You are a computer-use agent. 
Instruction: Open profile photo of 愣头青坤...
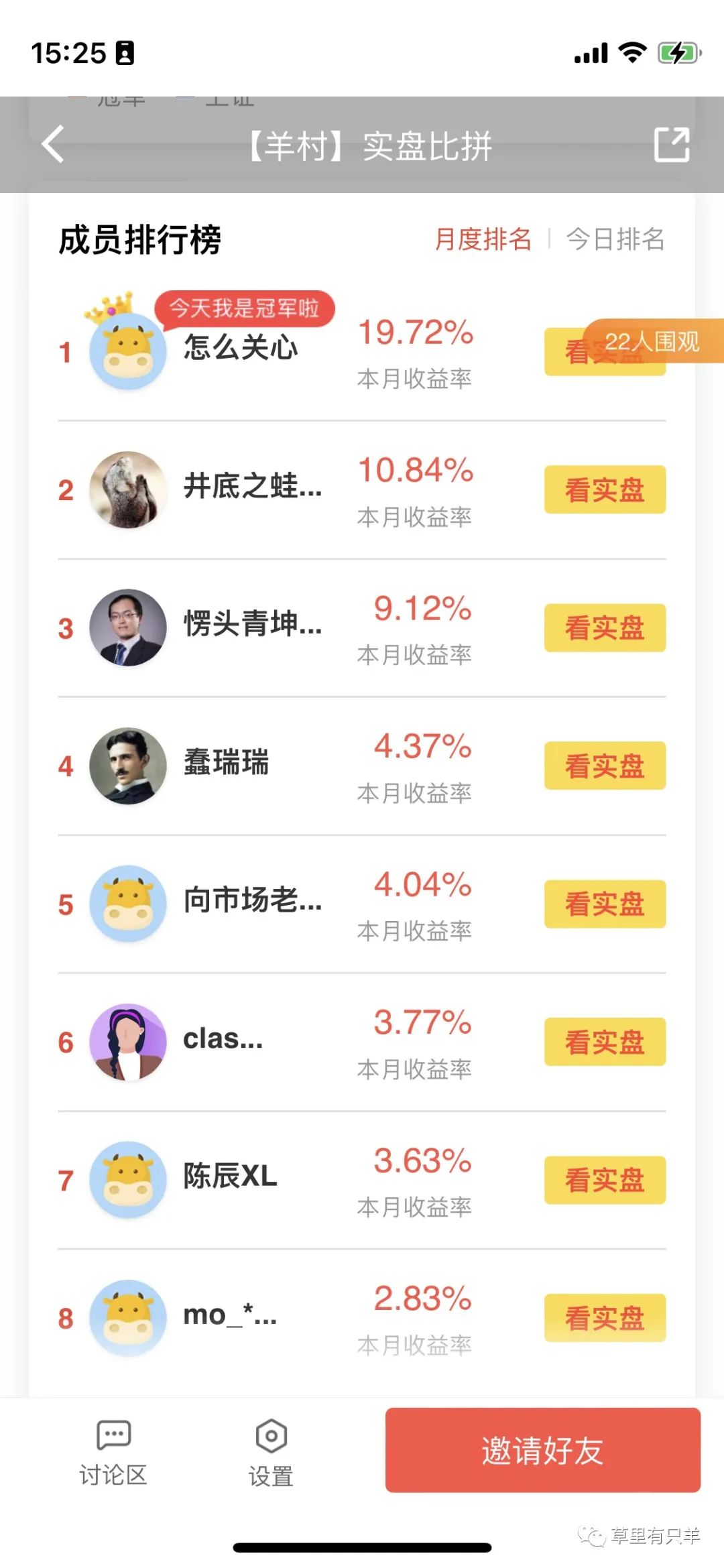[127, 627]
